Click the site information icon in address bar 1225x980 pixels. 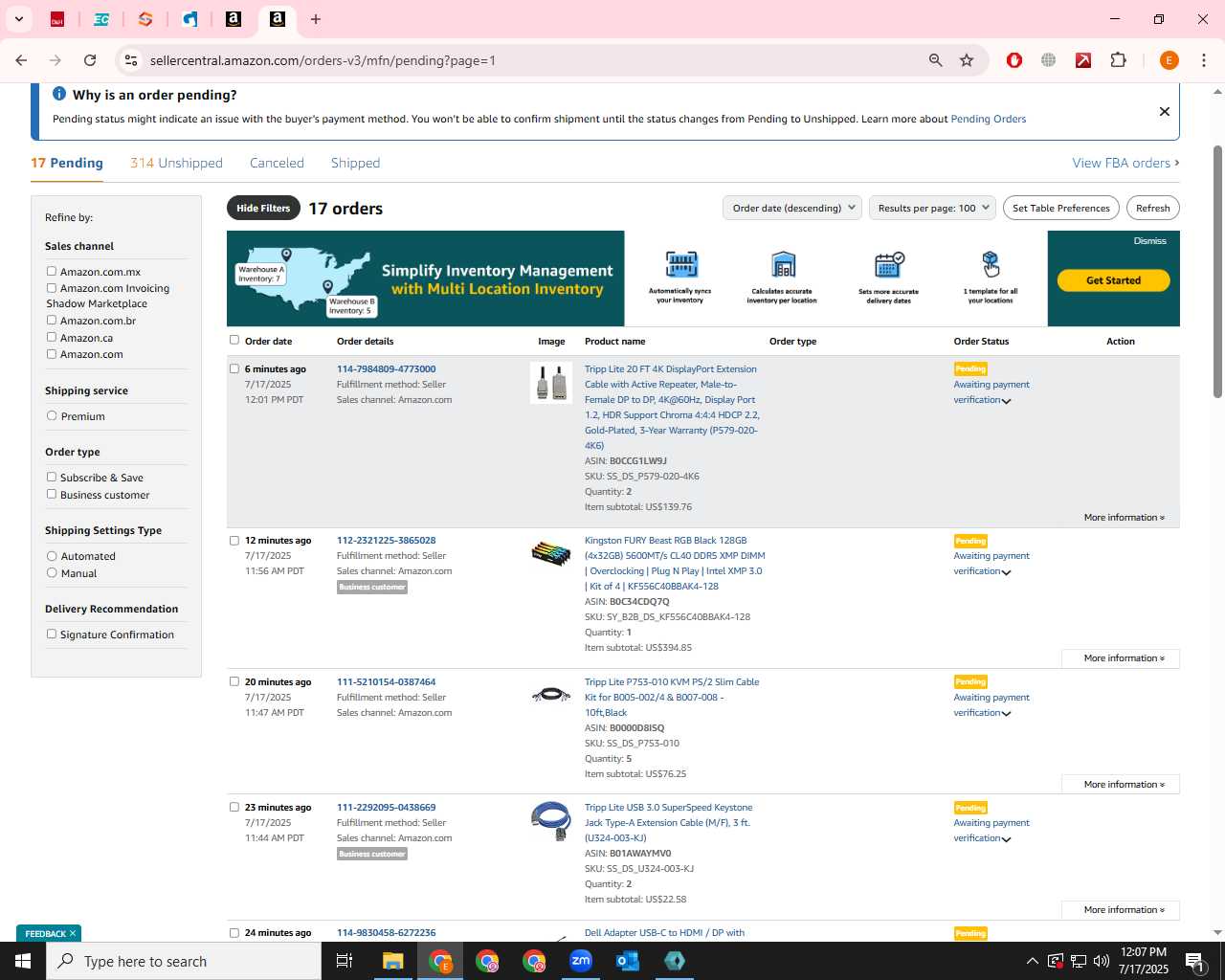click(x=131, y=60)
